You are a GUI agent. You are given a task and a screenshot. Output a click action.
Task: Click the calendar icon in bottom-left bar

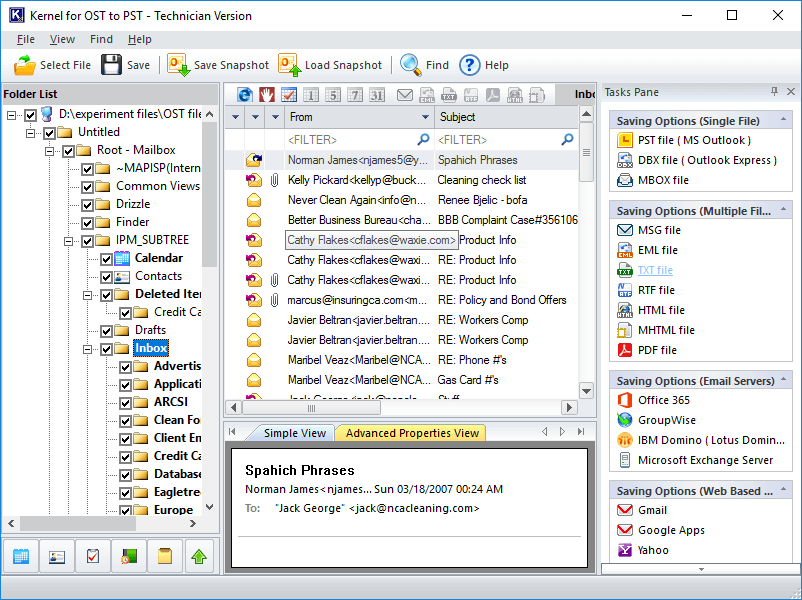click(x=21, y=556)
